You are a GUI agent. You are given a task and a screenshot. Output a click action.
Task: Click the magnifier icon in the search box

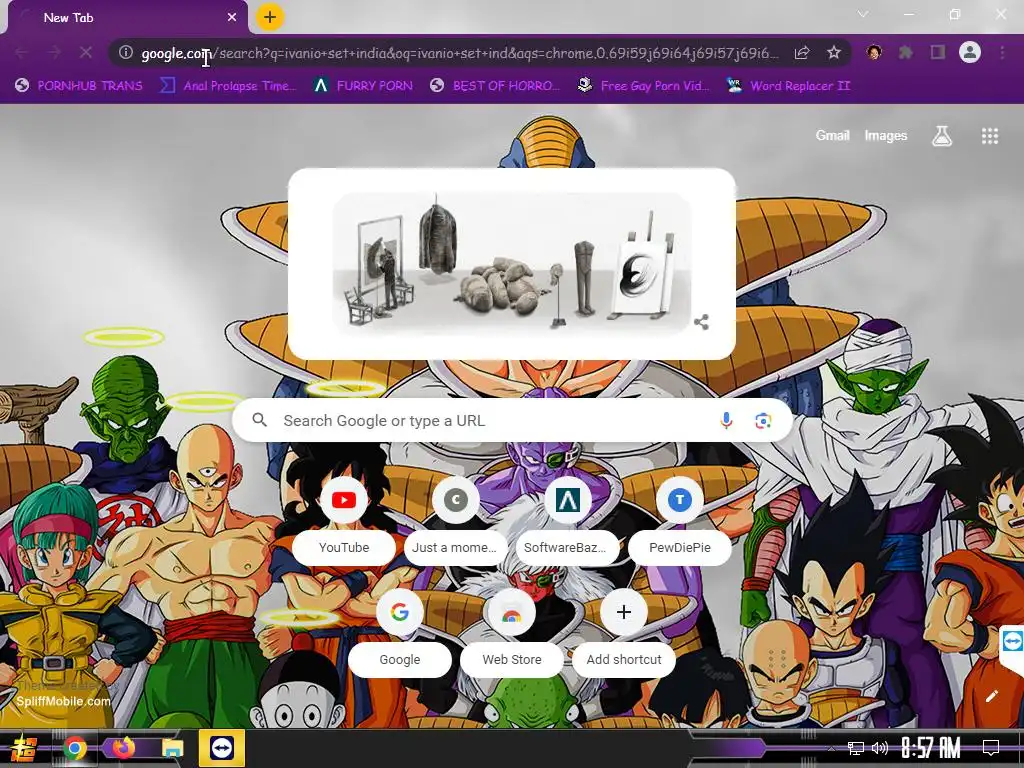(259, 420)
